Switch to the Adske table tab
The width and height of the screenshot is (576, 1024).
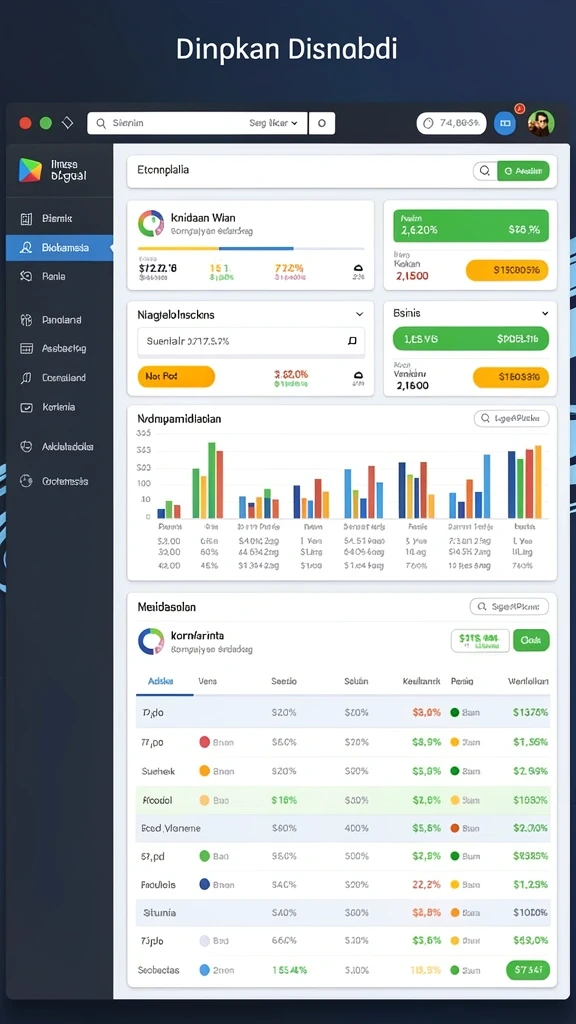[x=161, y=681]
